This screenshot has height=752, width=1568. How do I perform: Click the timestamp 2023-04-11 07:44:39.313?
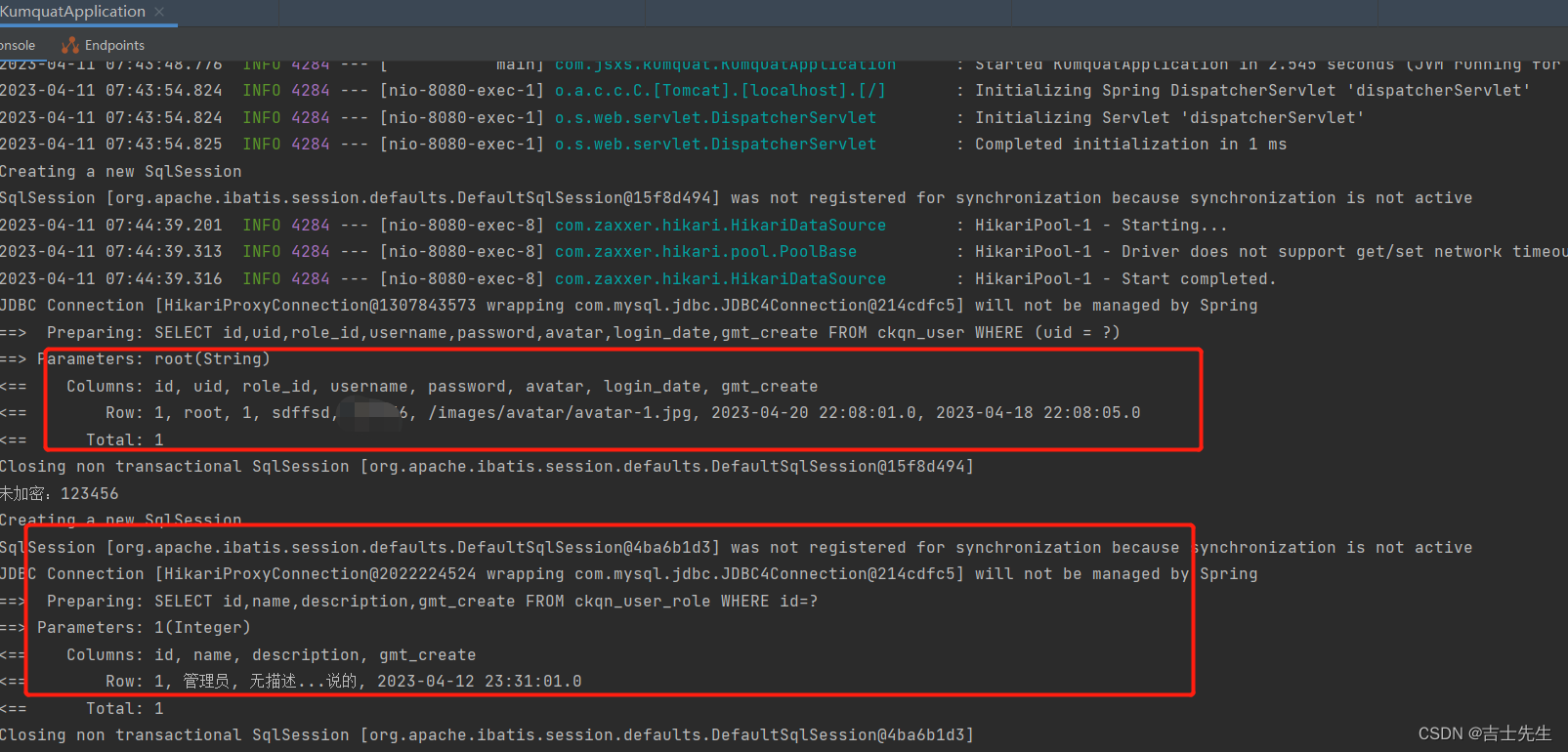(x=110, y=251)
